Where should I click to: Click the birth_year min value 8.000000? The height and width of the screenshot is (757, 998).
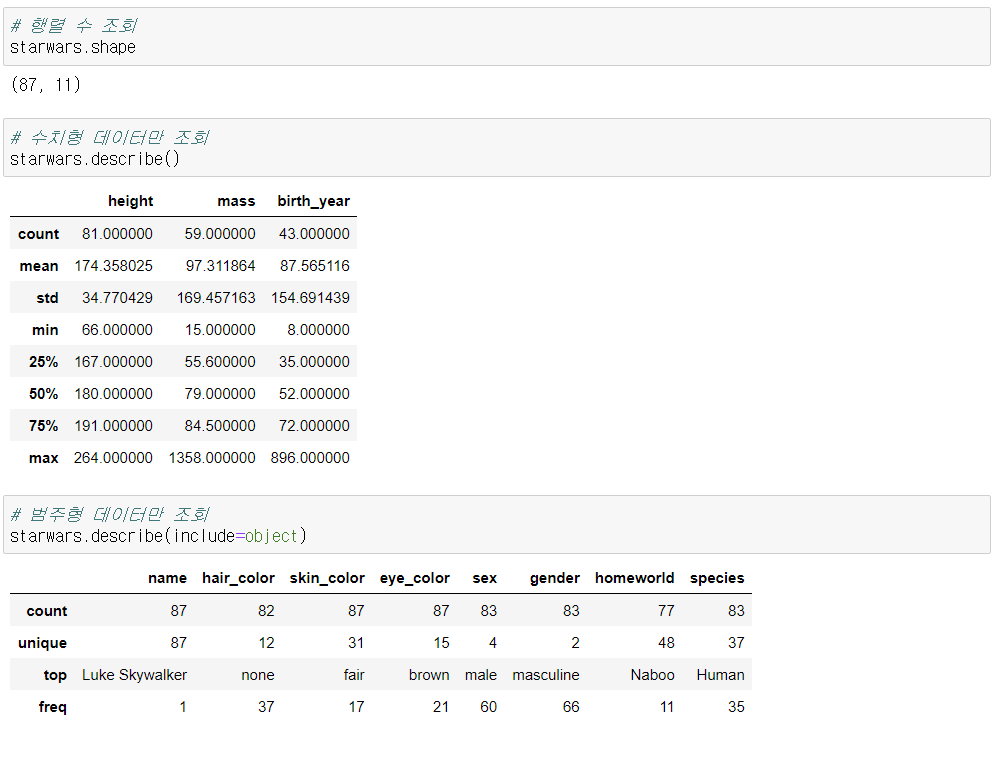point(318,330)
